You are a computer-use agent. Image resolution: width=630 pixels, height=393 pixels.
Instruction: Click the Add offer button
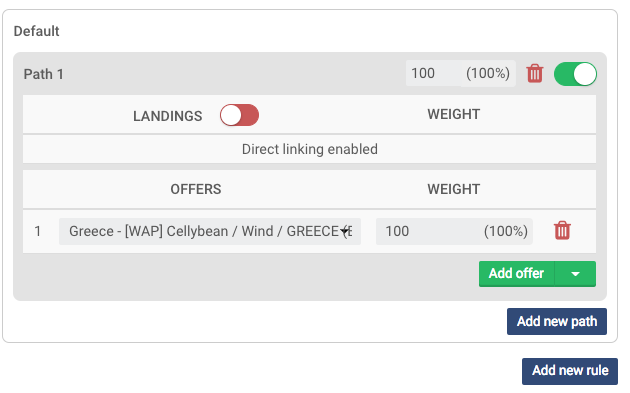tap(516, 274)
